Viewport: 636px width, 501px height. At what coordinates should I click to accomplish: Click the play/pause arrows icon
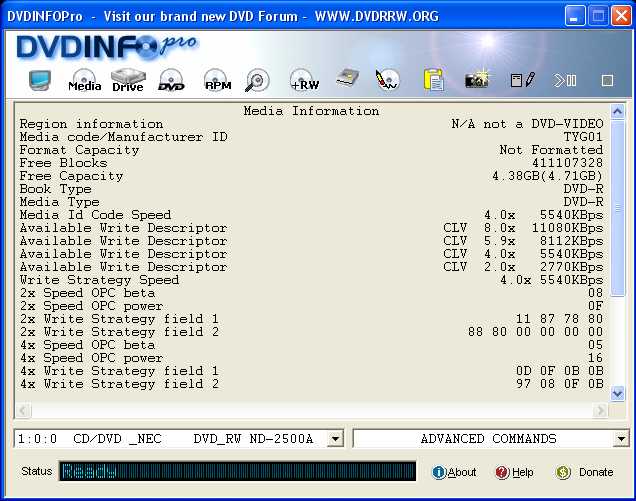point(565,80)
